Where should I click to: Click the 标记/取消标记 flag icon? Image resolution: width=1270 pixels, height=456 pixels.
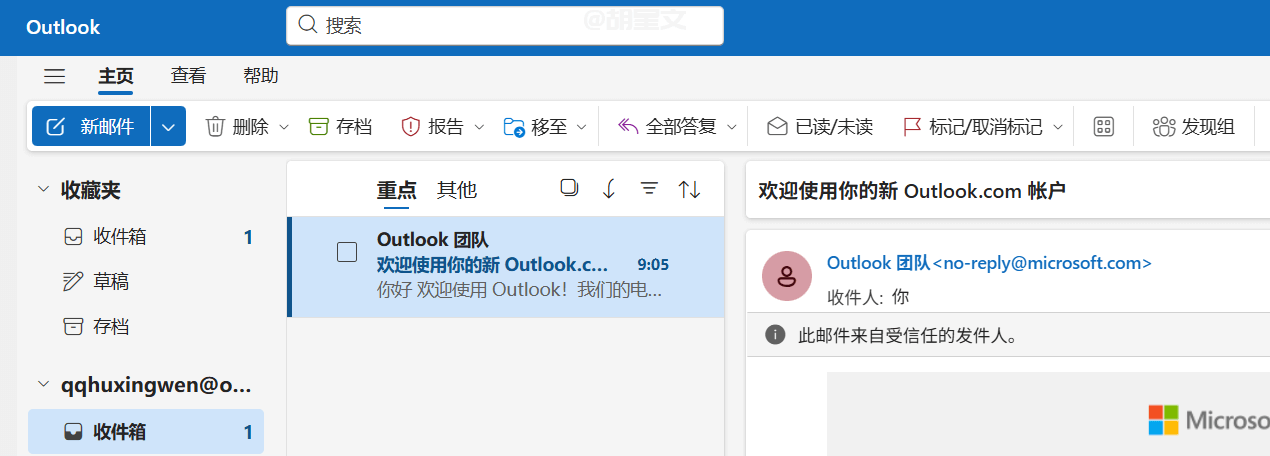pyautogui.click(x=912, y=127)
